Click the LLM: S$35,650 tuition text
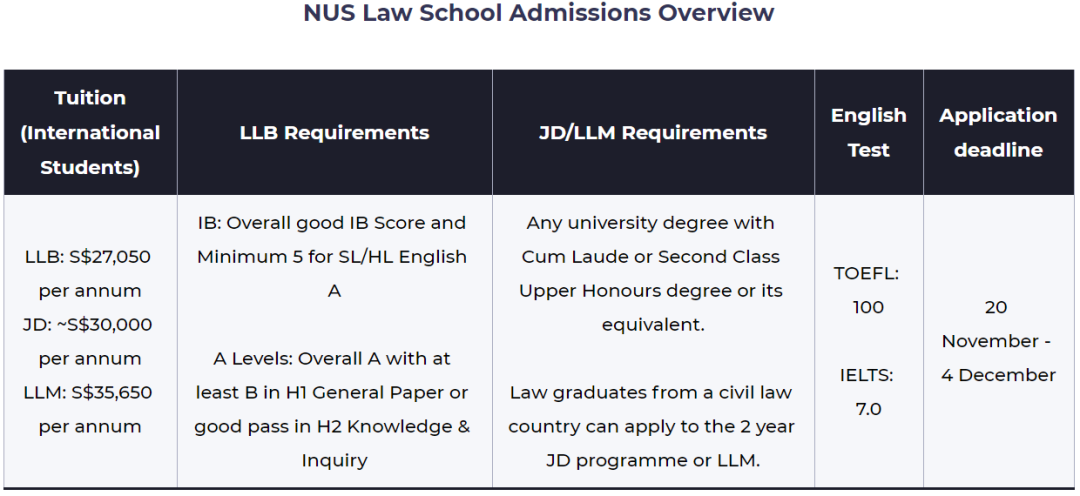Image resolution: width=1080 pixels, height=496 pixels. [x=88, y=393]
